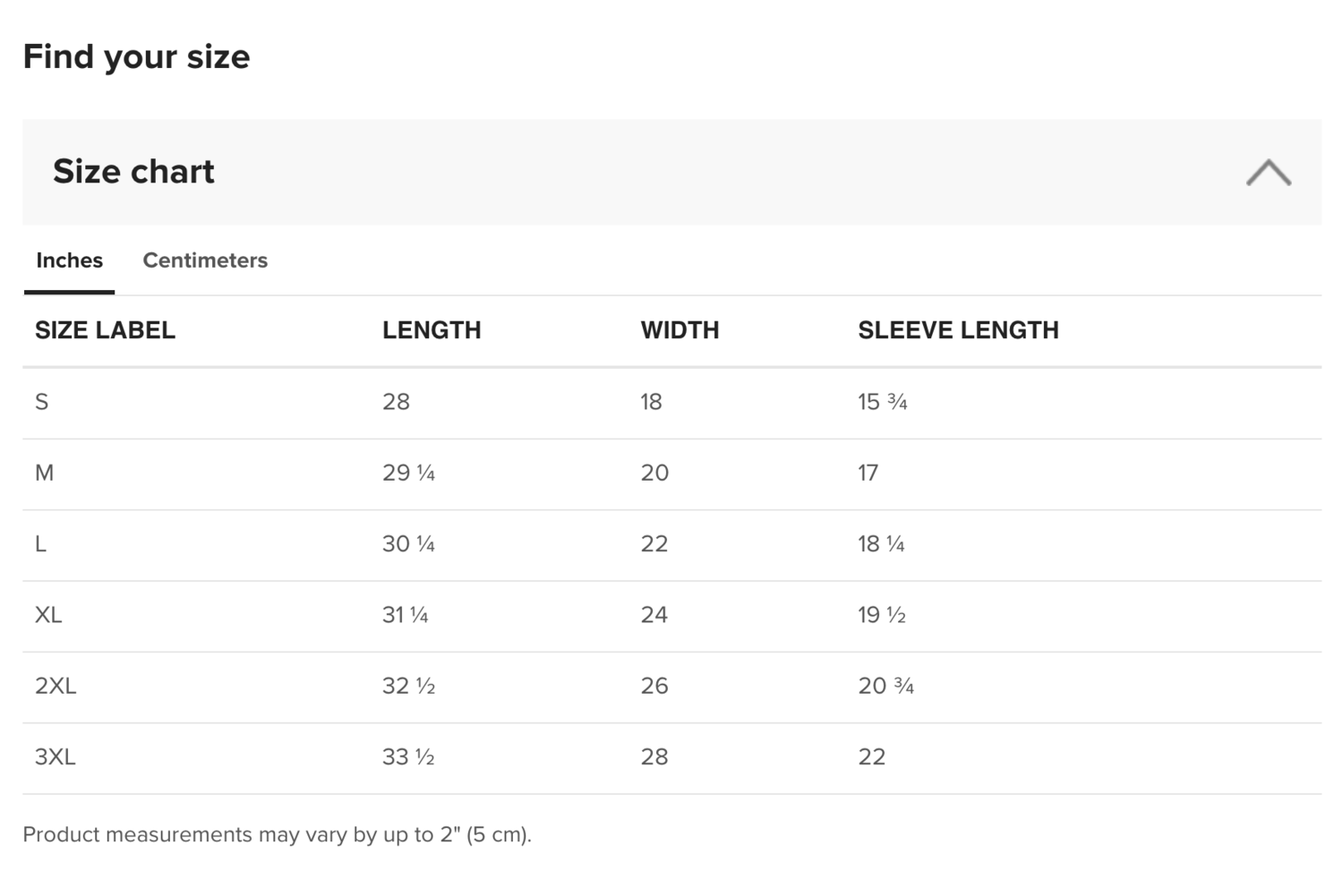Click the Find your size heading
The image size is (1343, 896).
click(136, 56)
